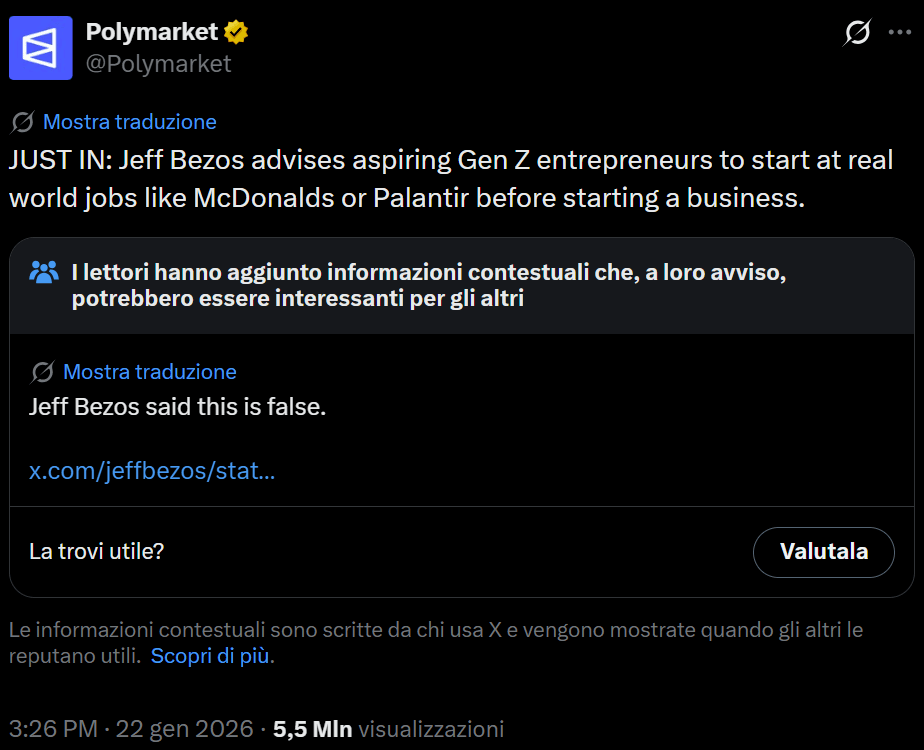Click the 3:26 PM · 22 gen 2026 timestamp
This screenshot has height=750, width=924.
(x=130, y=729)
